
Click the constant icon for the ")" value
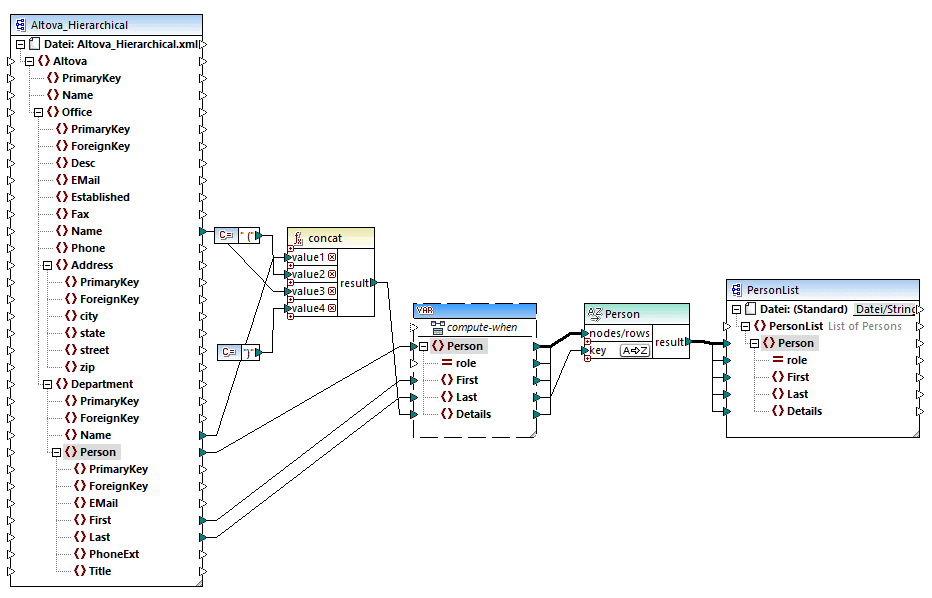pyautogui.click(x=227, y=352)
